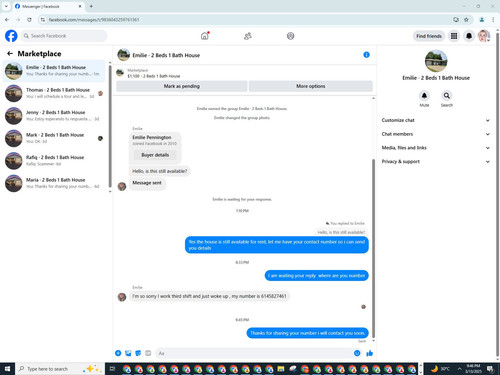Navigate back in the browser
The width and height of the screenshot is (500, 375).
pos(7,20)
